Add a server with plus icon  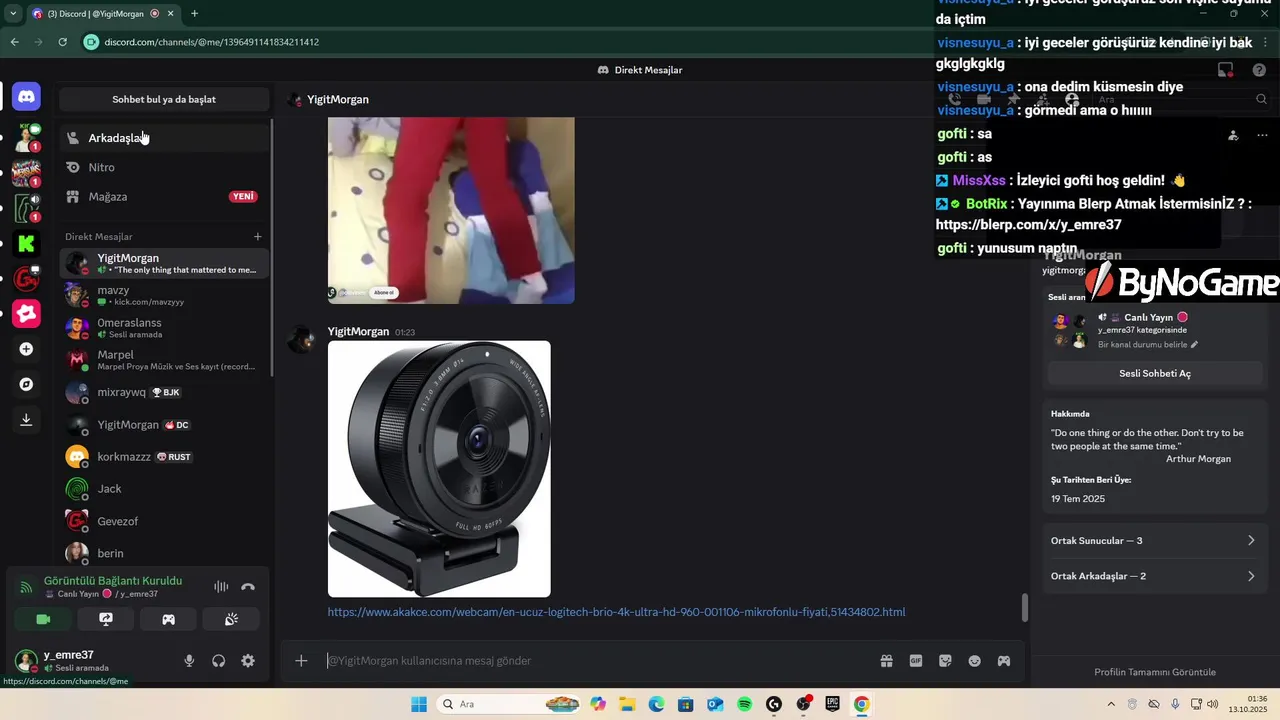coord(27,349)
